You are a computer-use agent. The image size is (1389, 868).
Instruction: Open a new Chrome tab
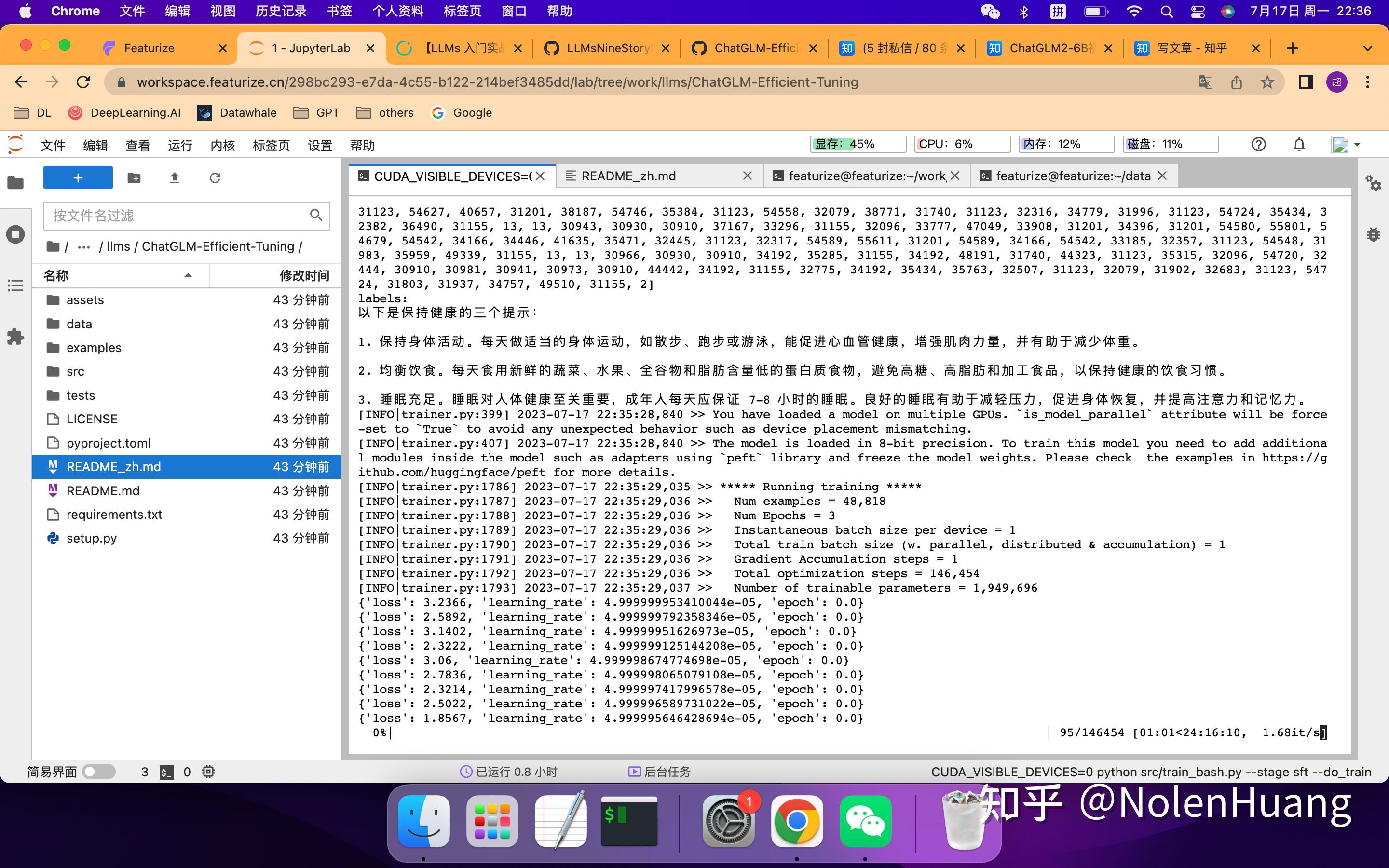[1292, 48]
